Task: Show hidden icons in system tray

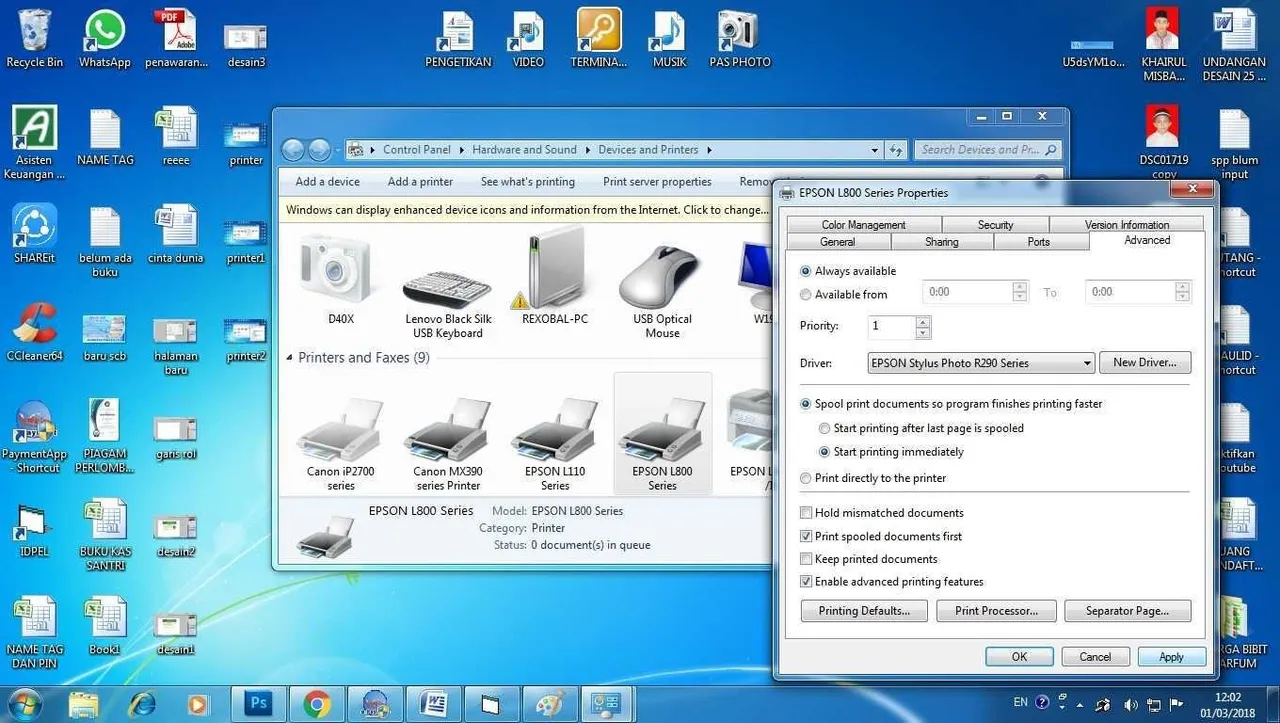Action: pyautogui.click(x=1081, y=703)
